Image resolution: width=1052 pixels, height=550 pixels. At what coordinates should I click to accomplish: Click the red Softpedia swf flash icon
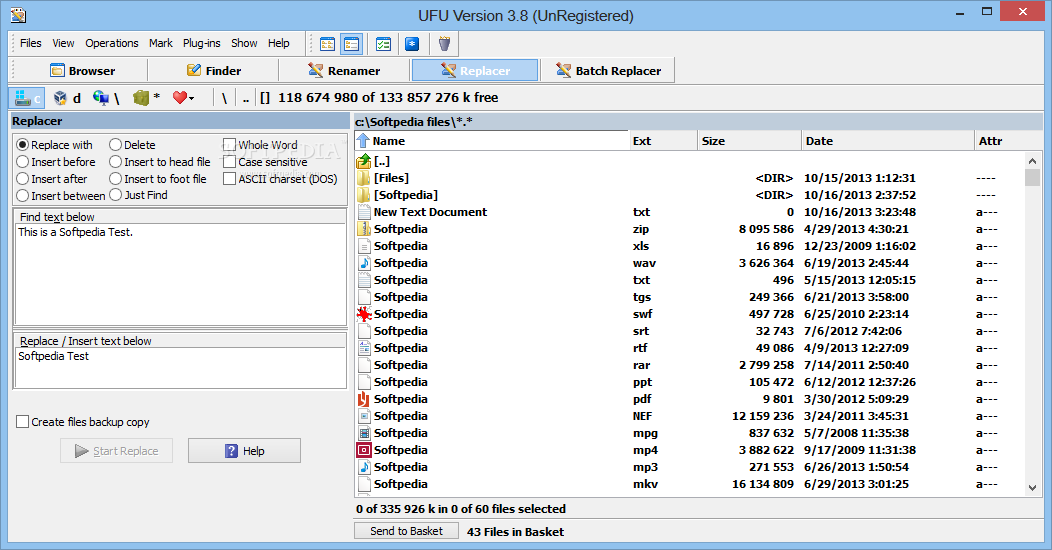pos(364,314)
